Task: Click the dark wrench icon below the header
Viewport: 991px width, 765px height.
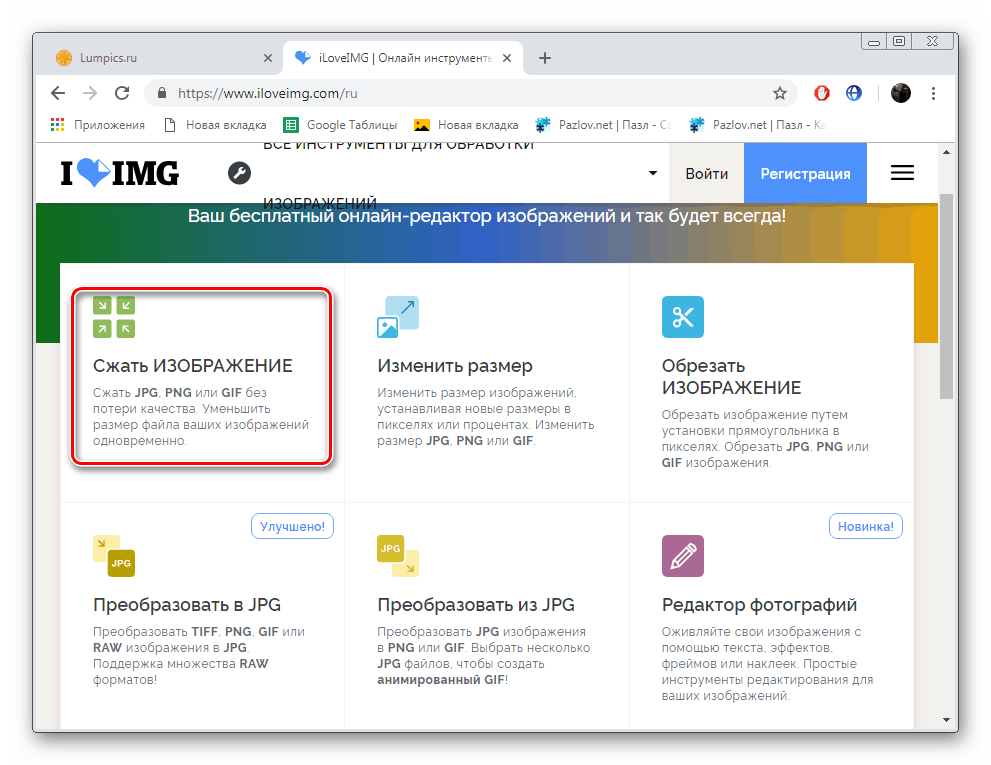Action: (x=240, y=172)
